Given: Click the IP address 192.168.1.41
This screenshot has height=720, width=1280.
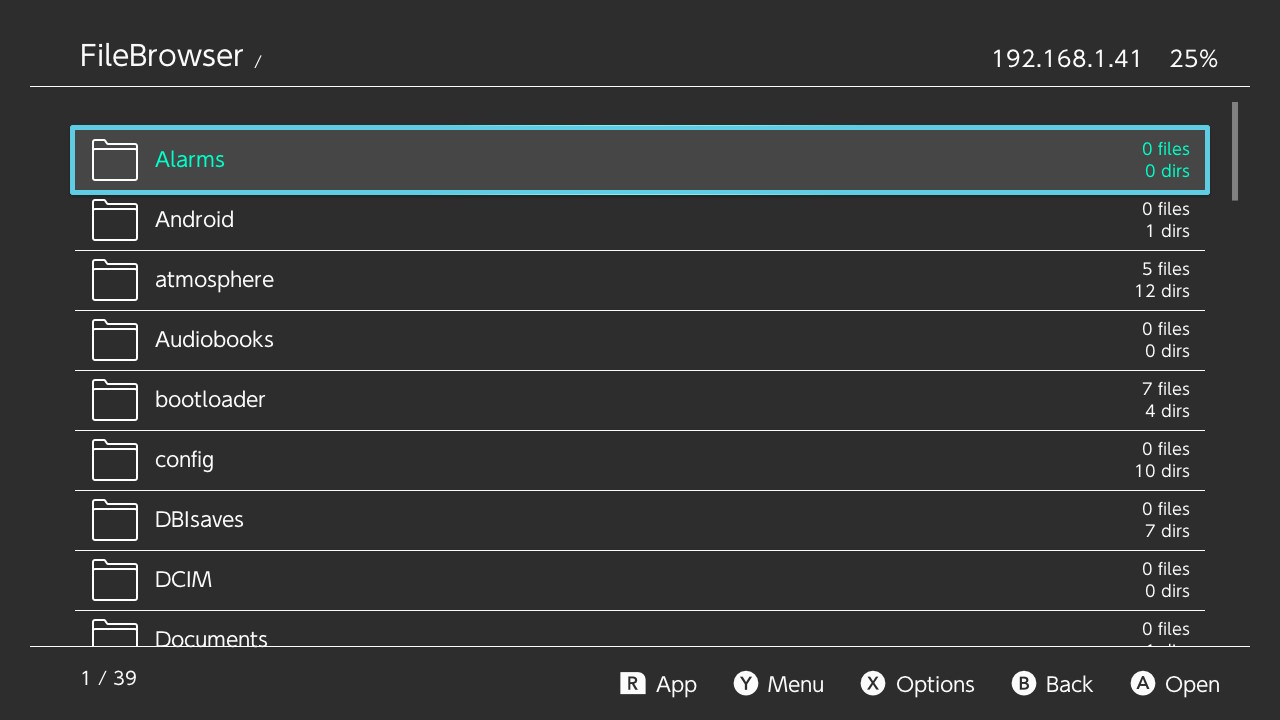Looking at the screenshot, I should pyautogui.click(x=1066, y=59).
